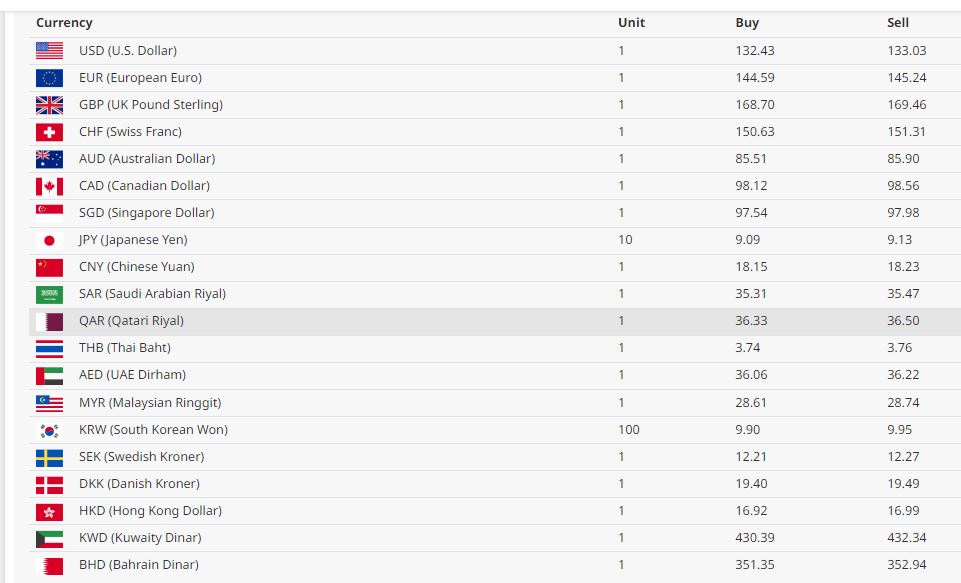Click the MYR (Malaysian Ringgit) label

[x=150, y=403]
